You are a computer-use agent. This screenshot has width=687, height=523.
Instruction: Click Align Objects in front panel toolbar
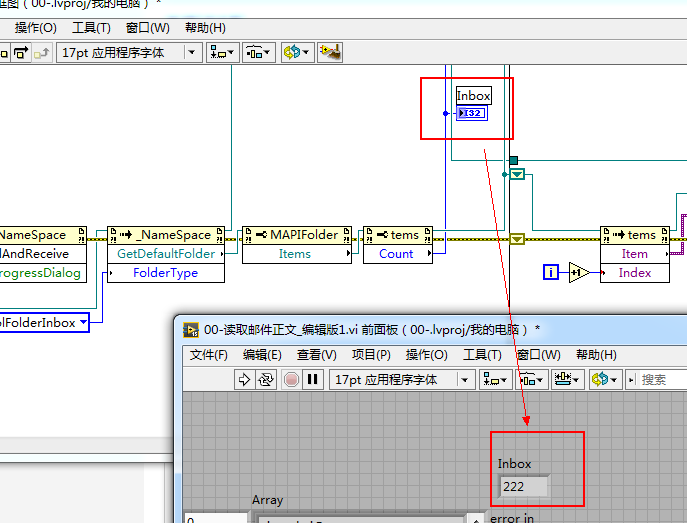[496, 379]
